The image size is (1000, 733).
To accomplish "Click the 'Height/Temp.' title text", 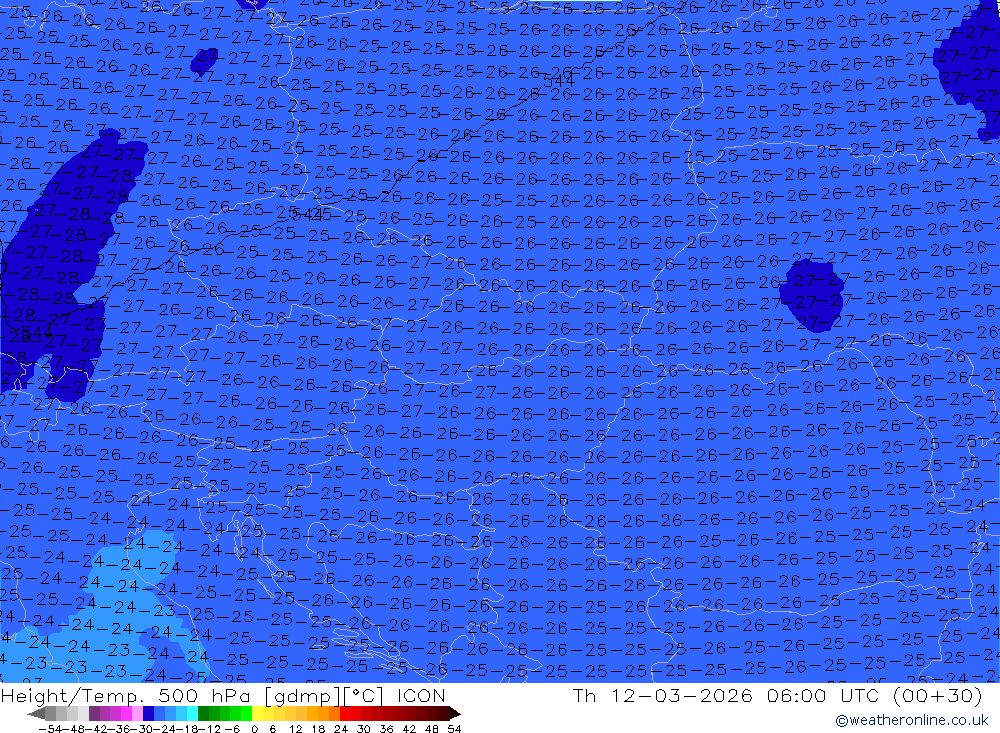I will tap(75, 695).
